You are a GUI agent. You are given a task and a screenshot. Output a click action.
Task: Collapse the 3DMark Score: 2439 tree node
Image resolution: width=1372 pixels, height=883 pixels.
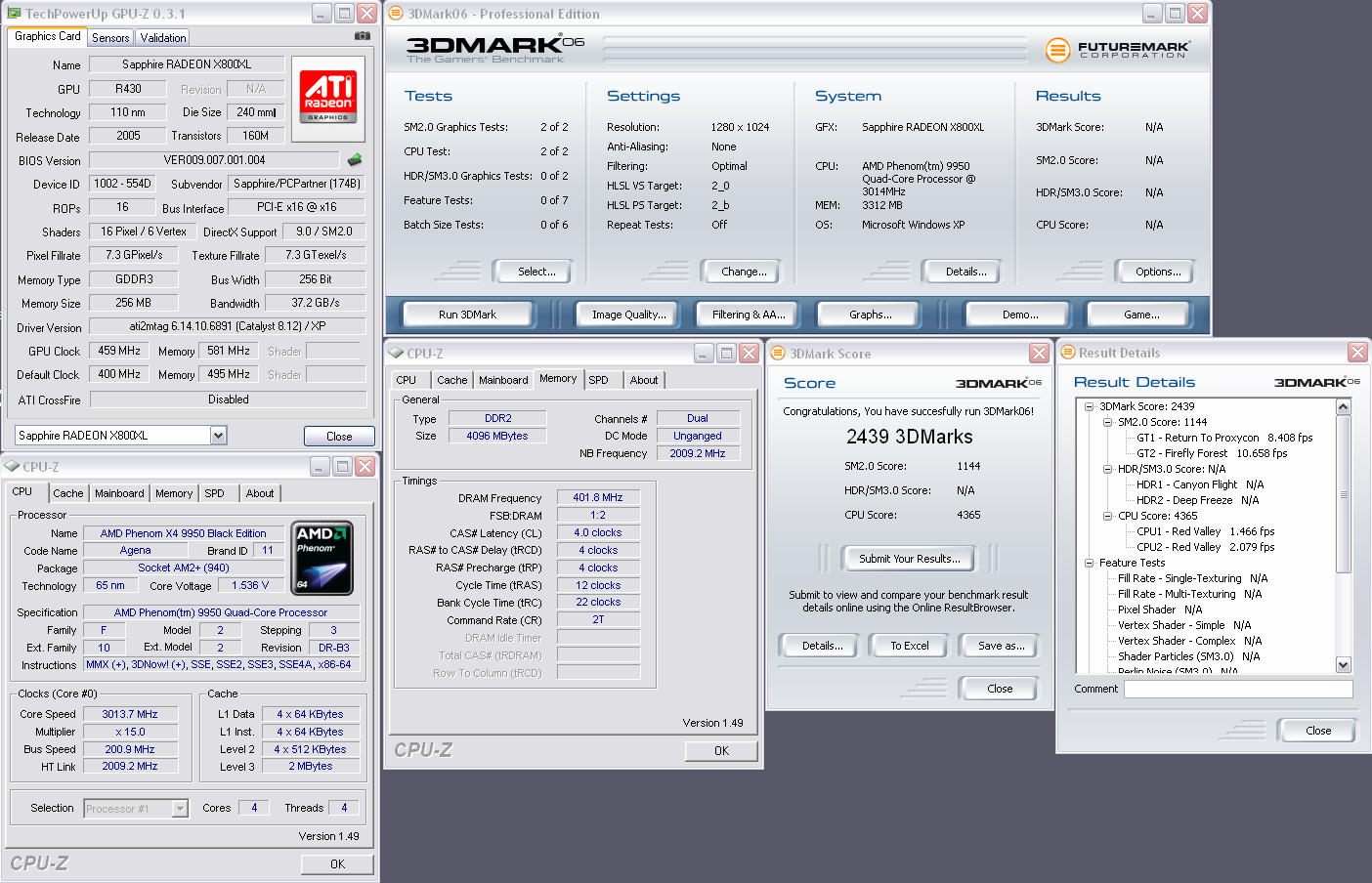(1090, 406)
